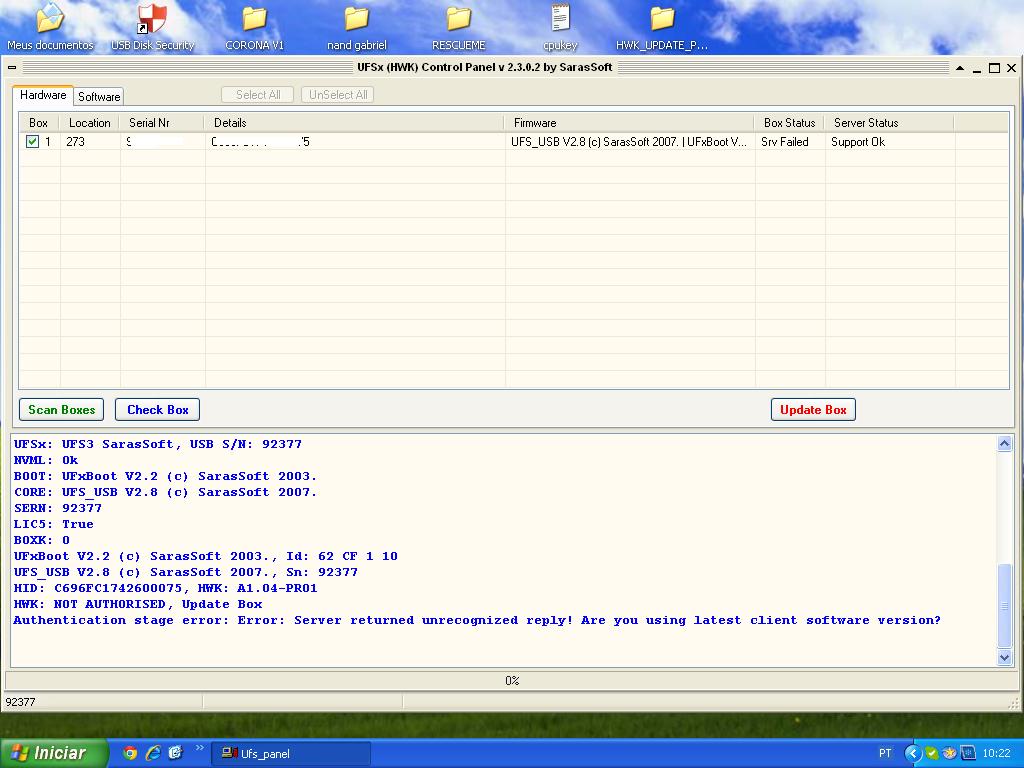Screen dimensions: 1024x768
Task: Show hidden tray icons arrow
Action: pyautogui.click(x=912, y=754)
